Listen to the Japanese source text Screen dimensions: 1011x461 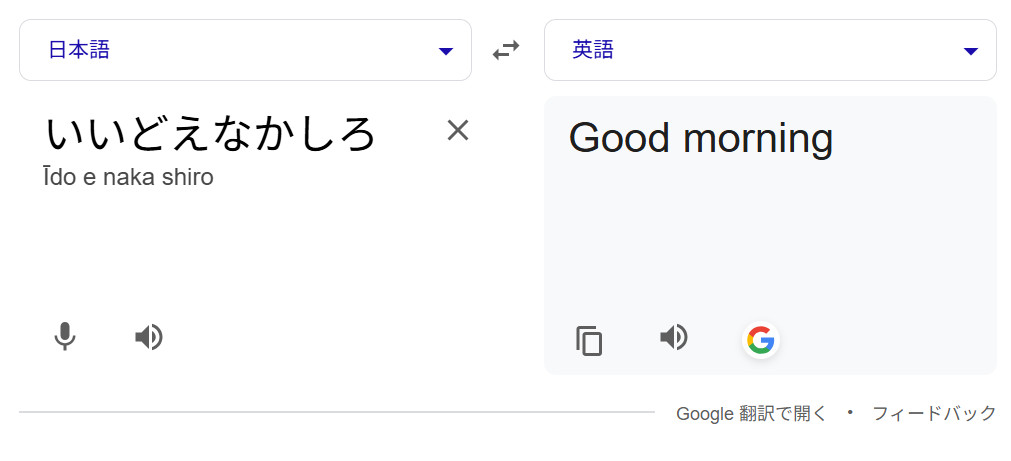coord(149,337)
